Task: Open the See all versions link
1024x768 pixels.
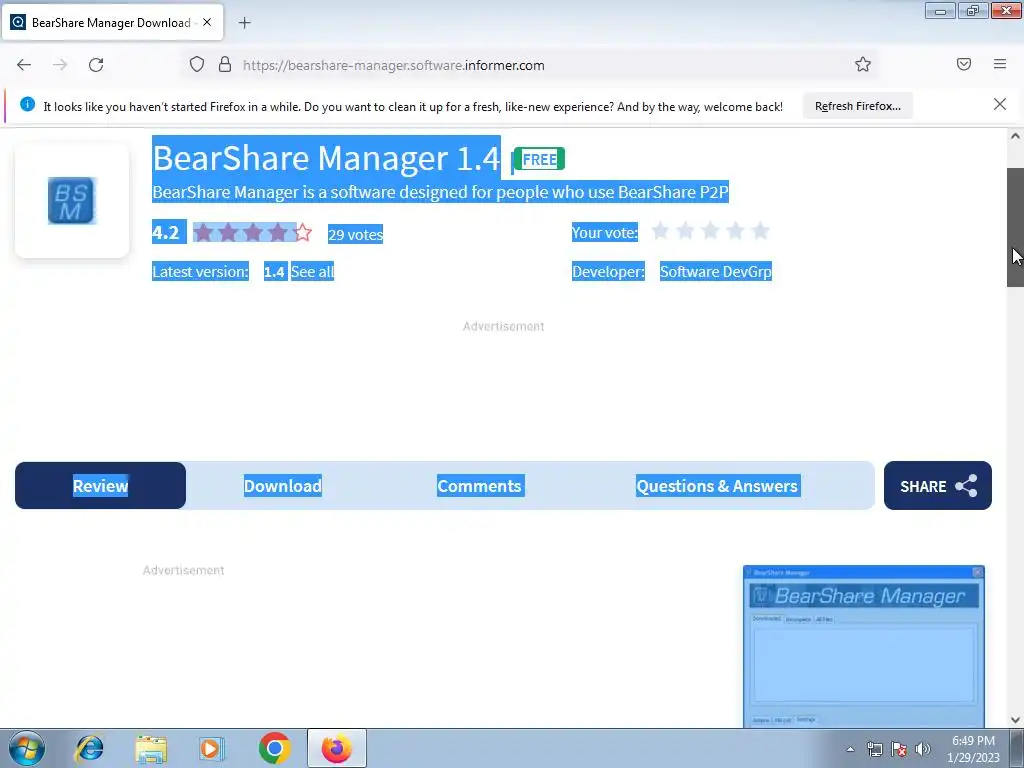Action: coord(312,272)
